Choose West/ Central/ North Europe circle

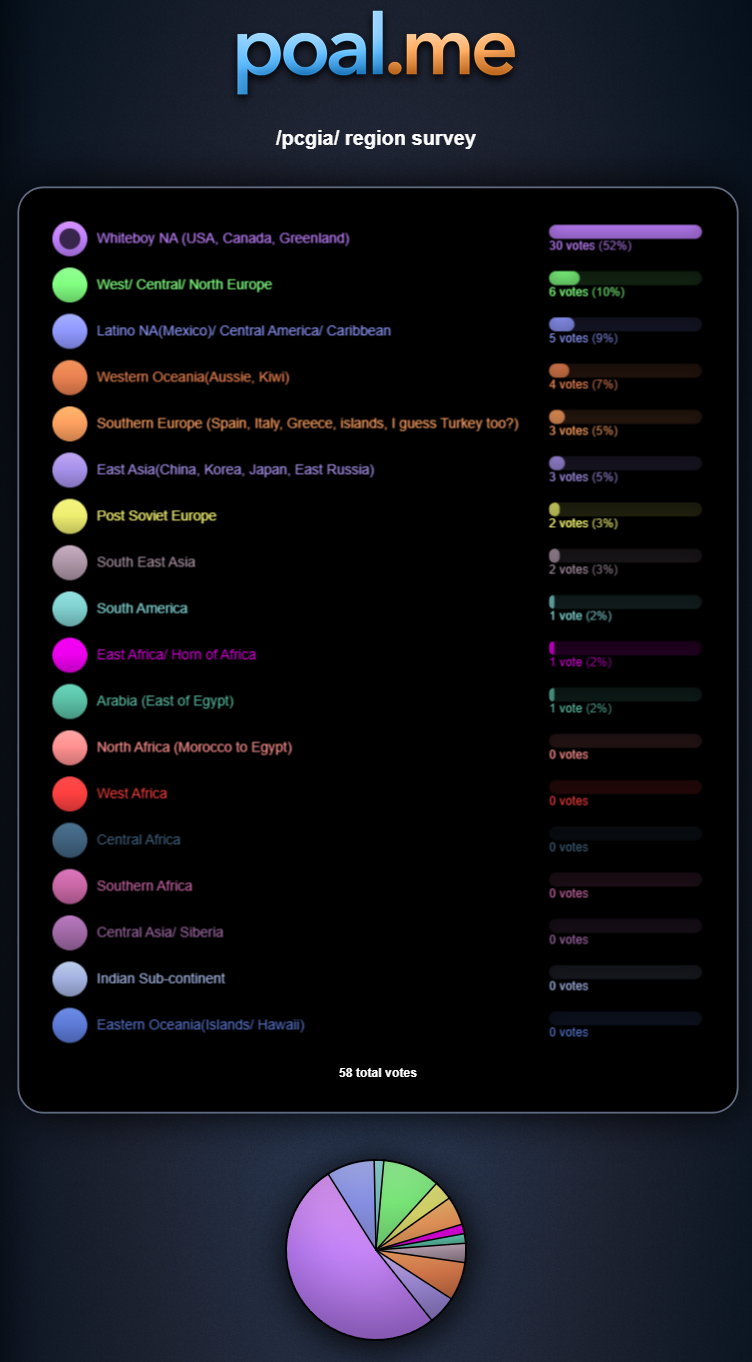[70, 285]
